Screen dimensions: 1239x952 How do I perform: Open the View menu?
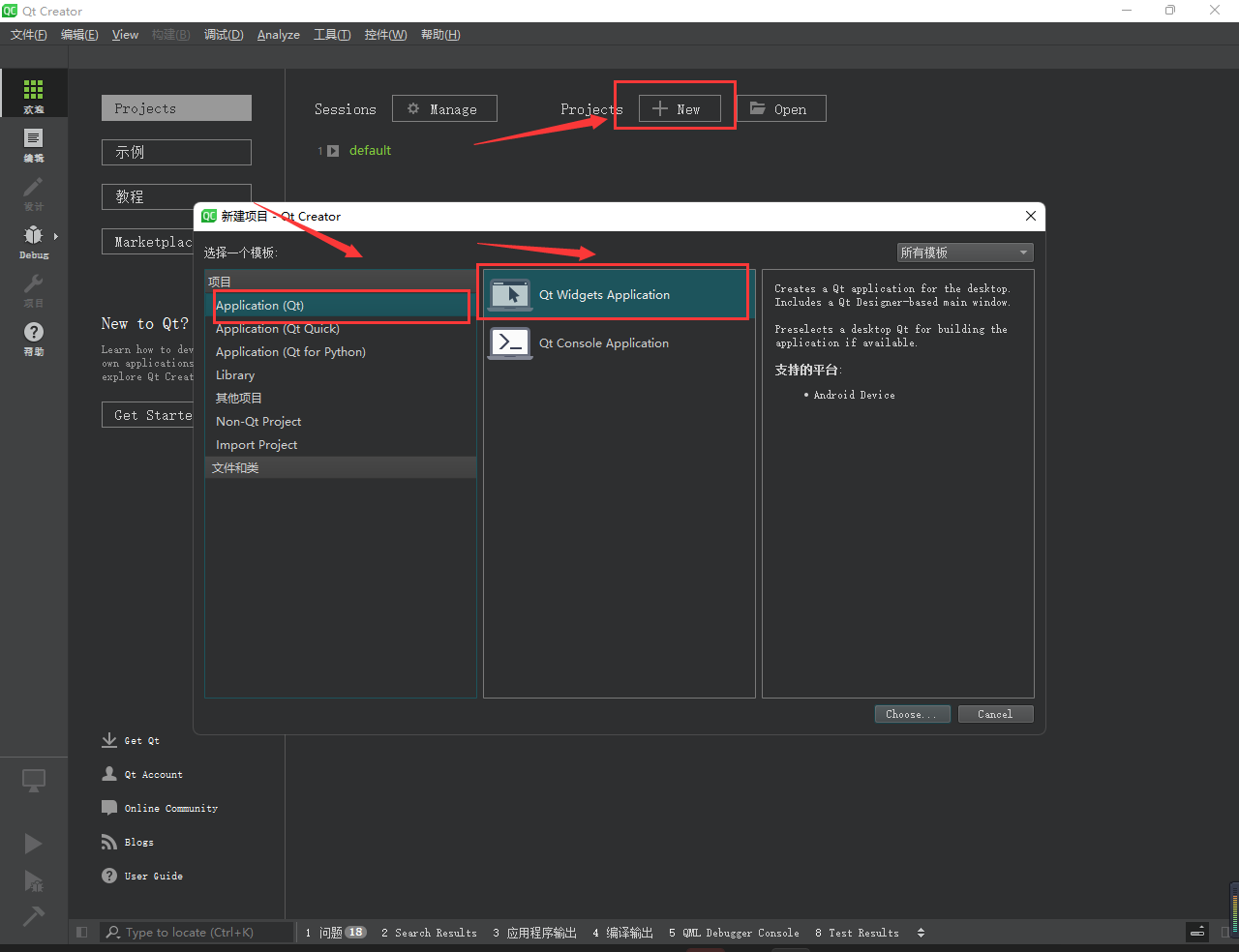click(125, 35)
